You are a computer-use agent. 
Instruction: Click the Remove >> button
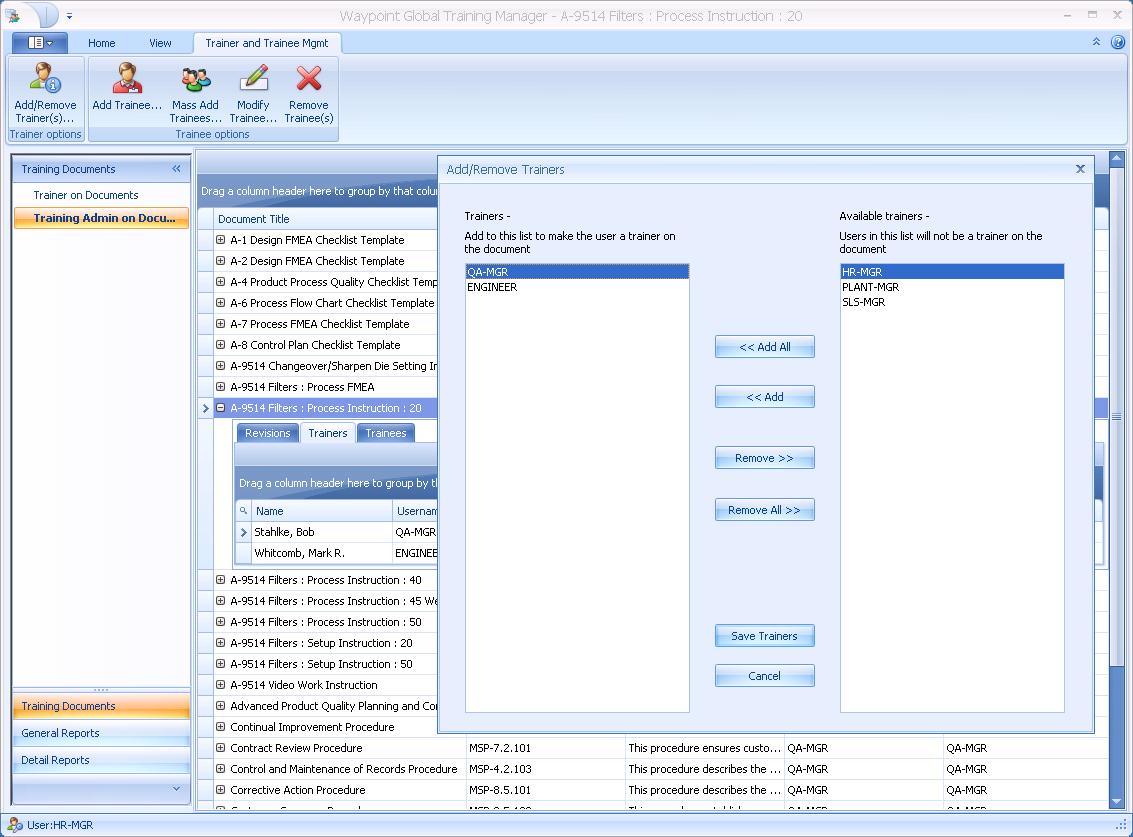coord(764,458)
